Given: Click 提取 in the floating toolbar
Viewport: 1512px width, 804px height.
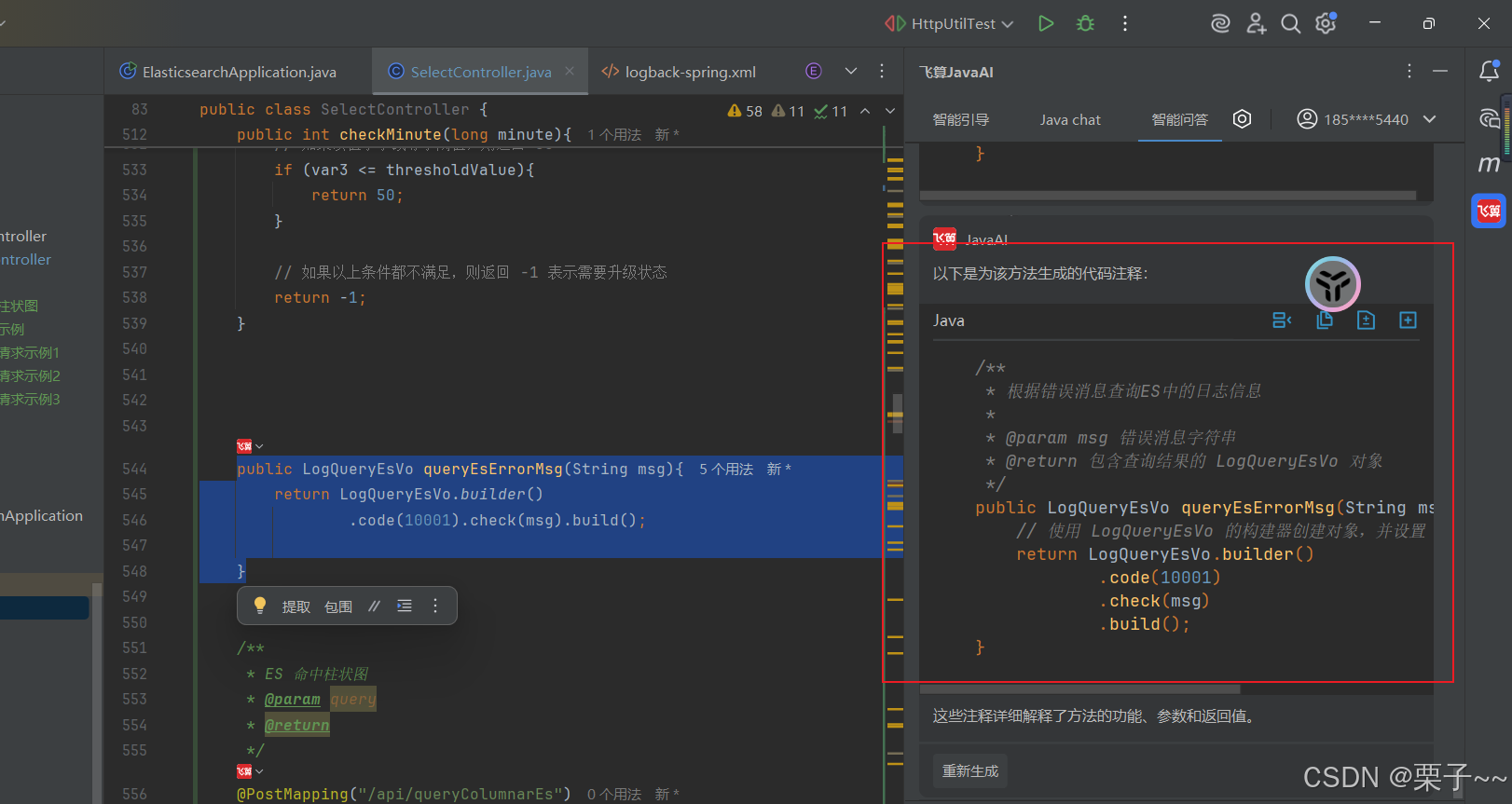Looking at the screenshot, I should 296,606.
